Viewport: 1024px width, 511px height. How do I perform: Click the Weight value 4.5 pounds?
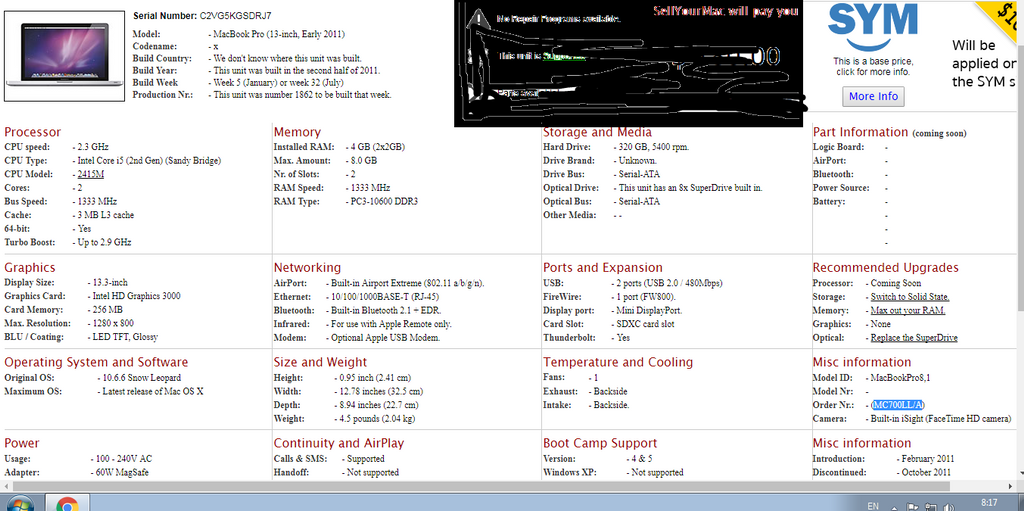pyautogui.click(x=377, y=418)
